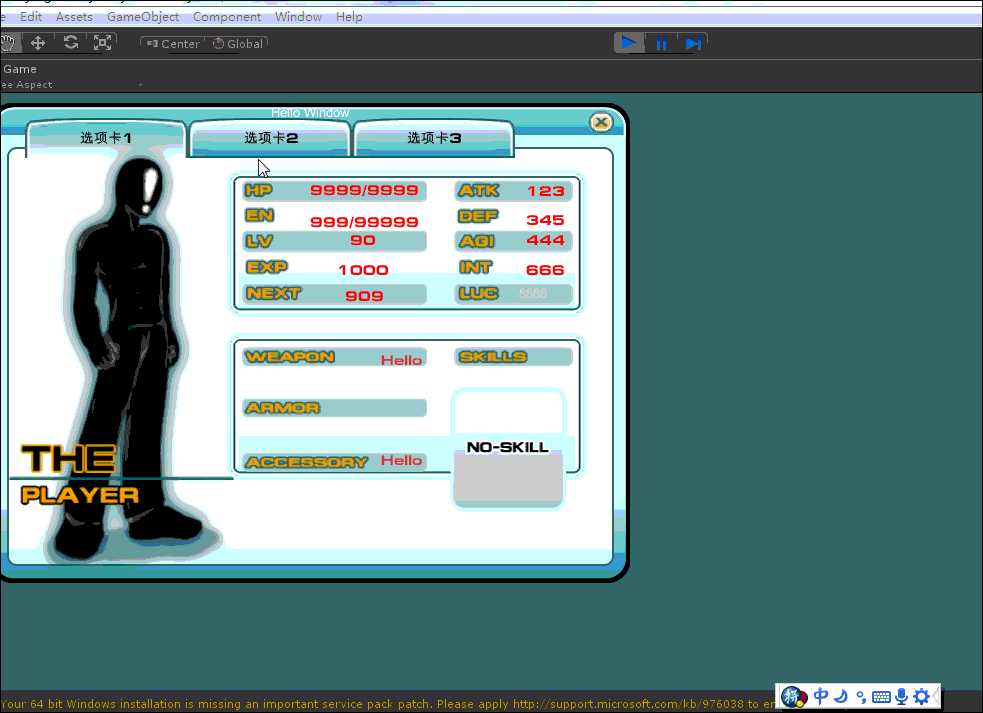Click the Sogou IME logo icon
The width and height of the screenshot is (983, 713).
[794, 696]
